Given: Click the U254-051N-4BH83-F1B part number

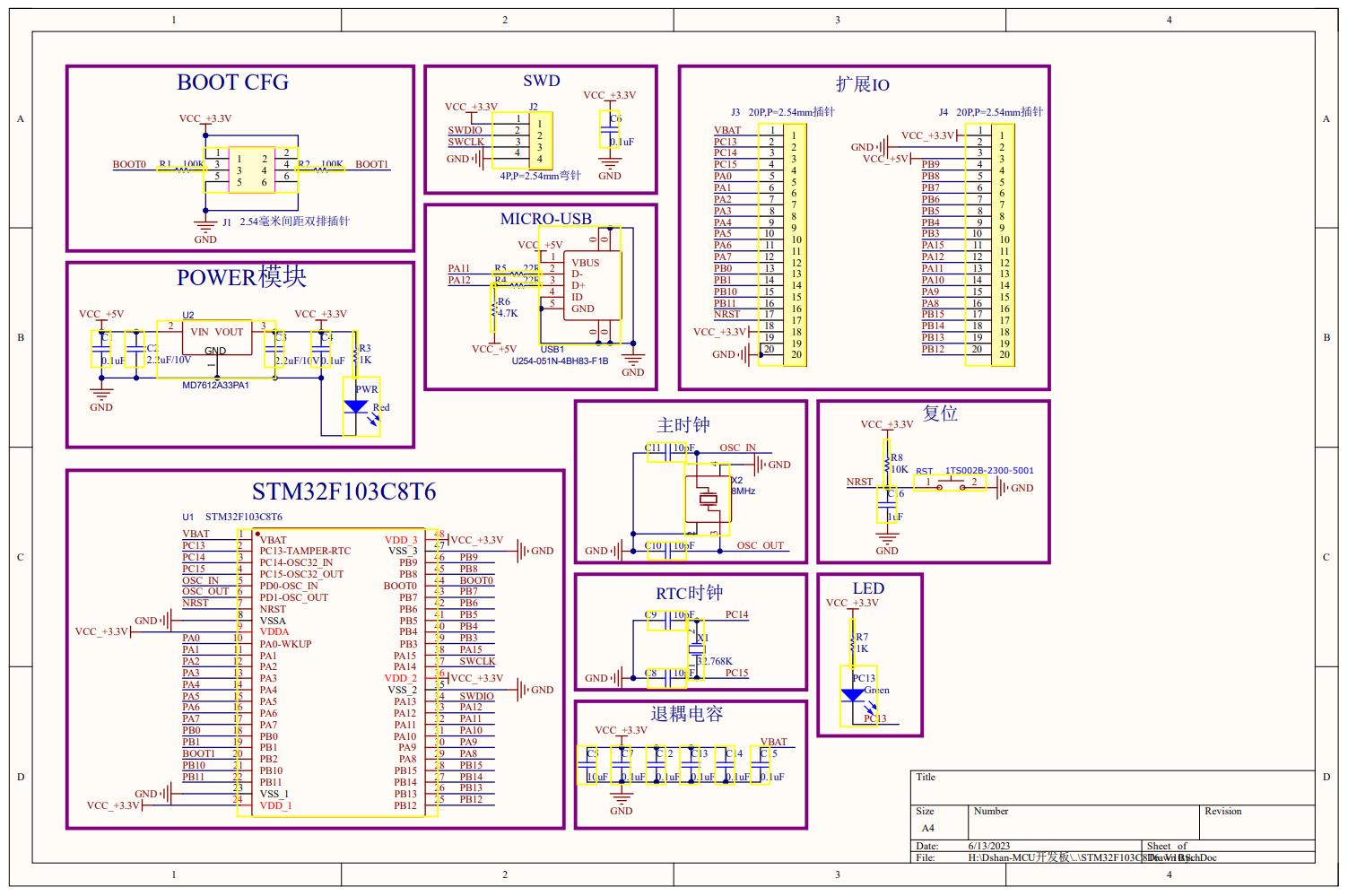Looking at the screenshot, I should pyautogui.click(x=560, y=361).
